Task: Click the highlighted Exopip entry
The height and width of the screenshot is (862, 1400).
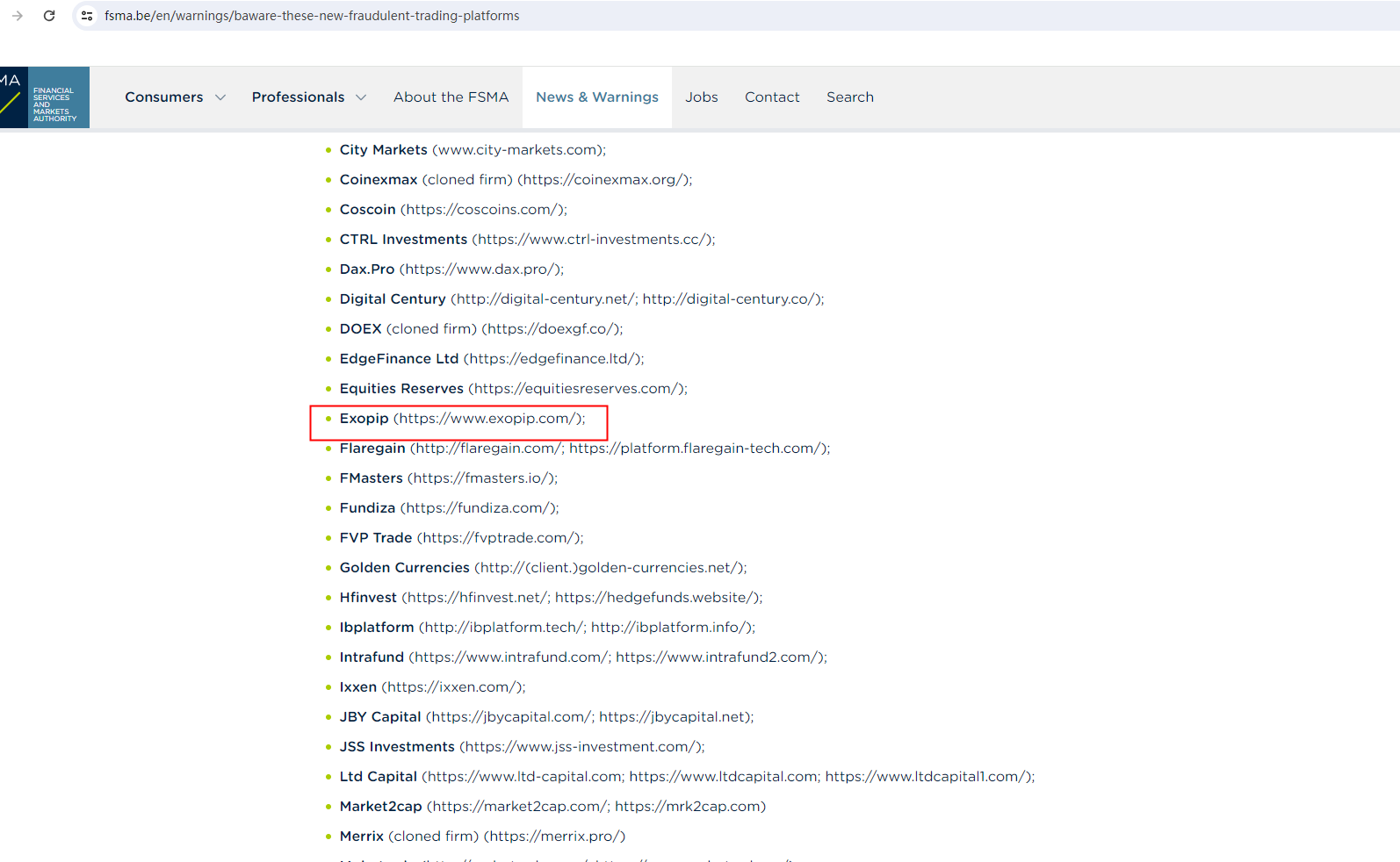Action: click(x=461, y=419)
